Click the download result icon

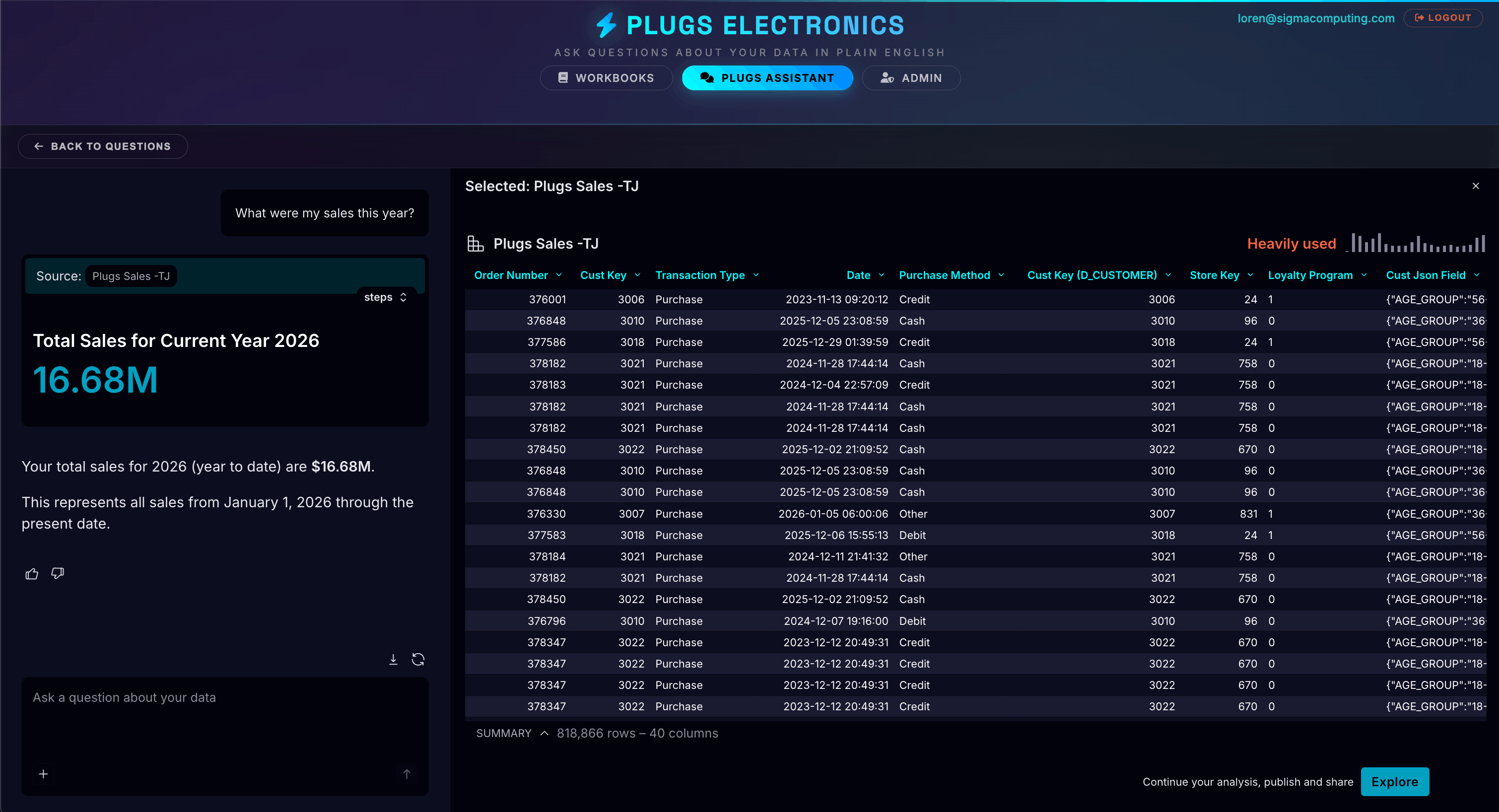point(394,660)
